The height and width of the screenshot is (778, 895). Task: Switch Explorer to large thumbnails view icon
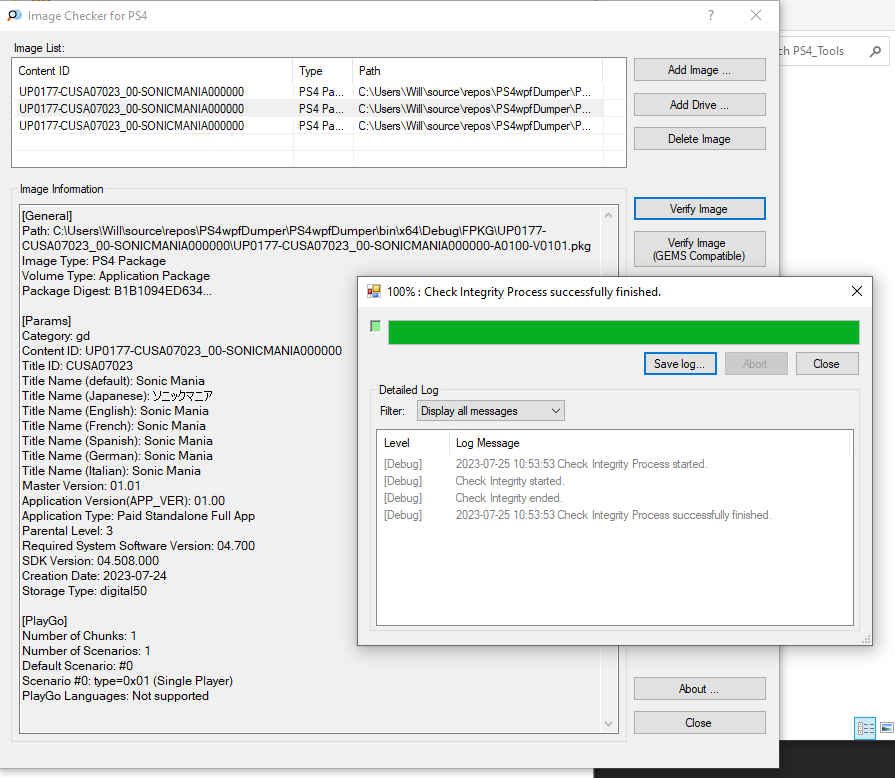886,728
